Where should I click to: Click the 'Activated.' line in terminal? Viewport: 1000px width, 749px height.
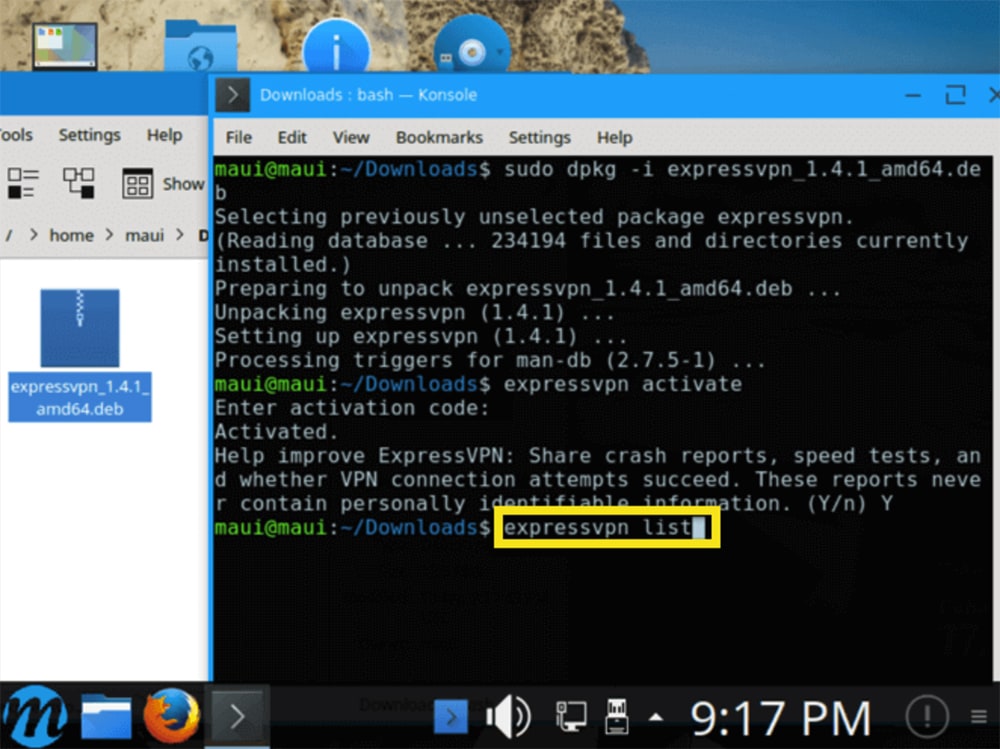[276, 432]
